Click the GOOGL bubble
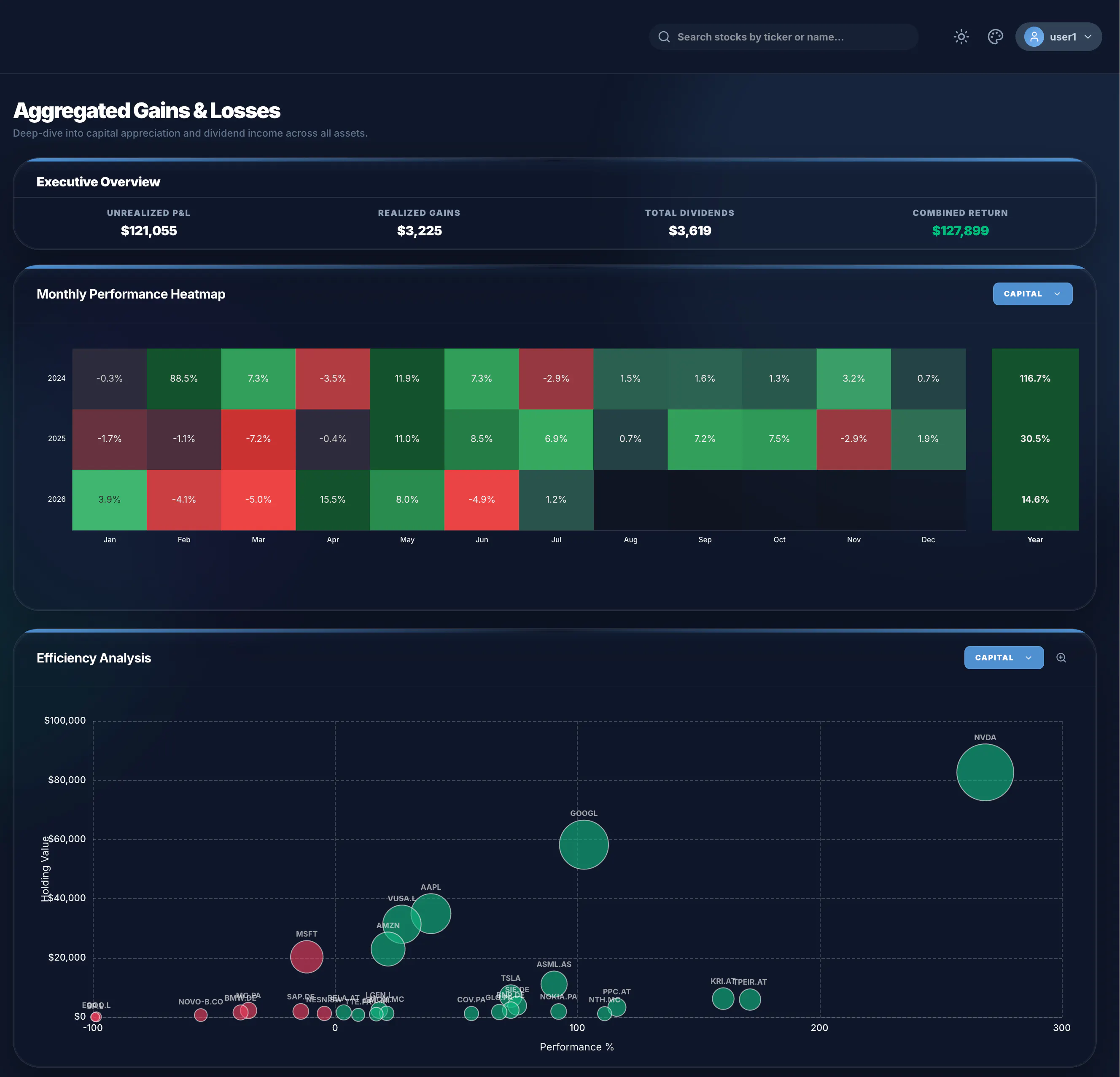Viewport: 1120px width, 1077px height. pyautogui.click(x=584, y=845)
